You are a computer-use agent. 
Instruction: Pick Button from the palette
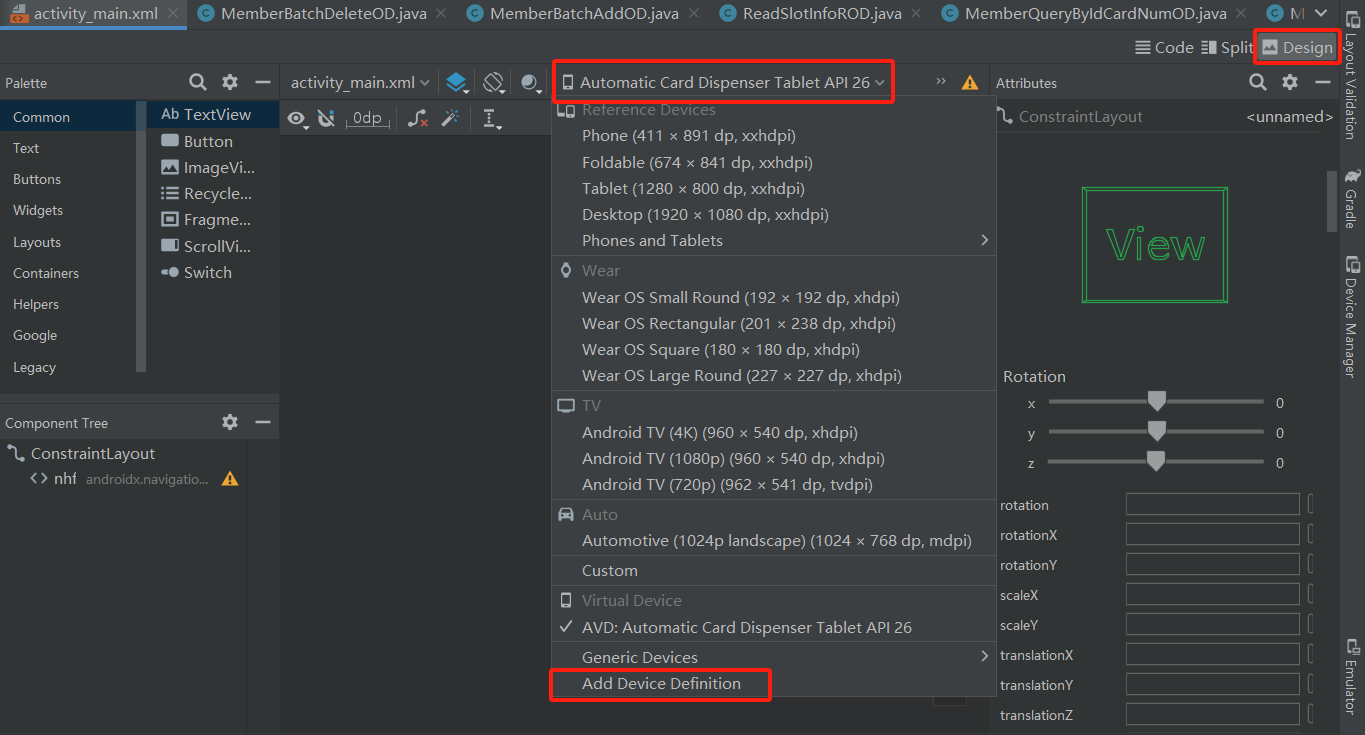[213, 141]
